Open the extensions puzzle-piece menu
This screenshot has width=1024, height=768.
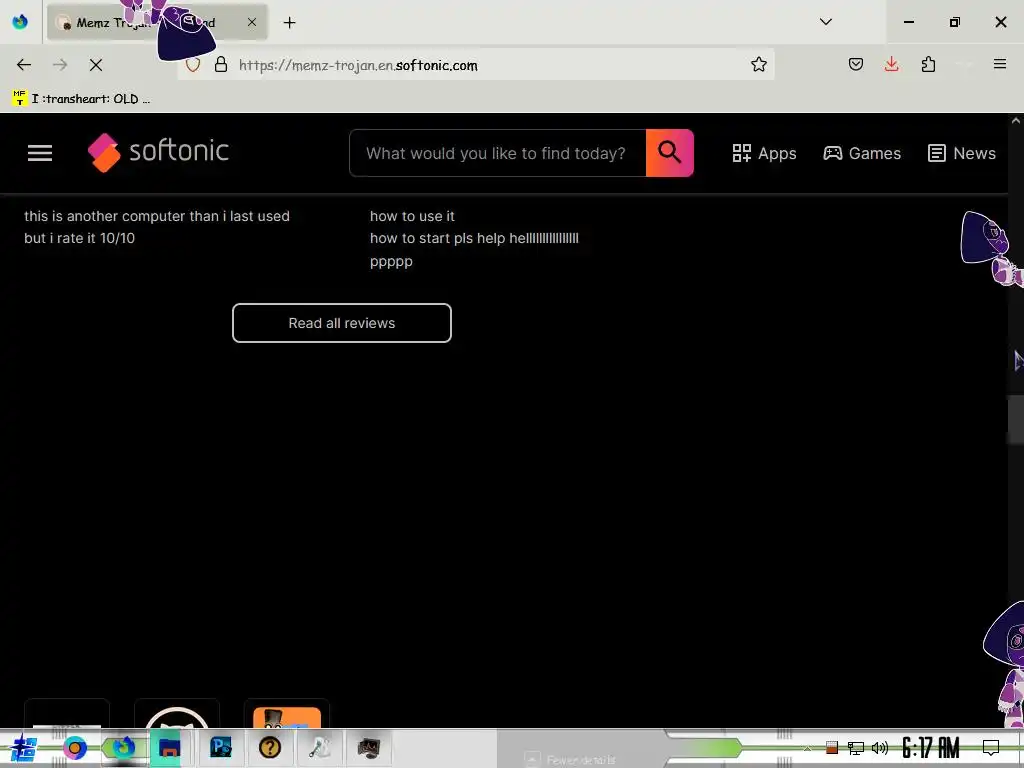(x=928, y=64)
